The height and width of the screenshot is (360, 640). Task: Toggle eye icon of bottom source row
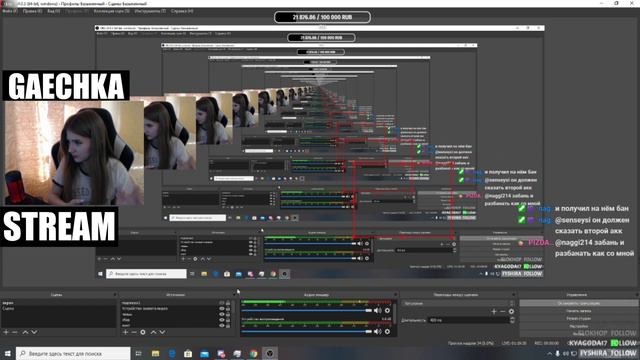[x=222, y=325]
